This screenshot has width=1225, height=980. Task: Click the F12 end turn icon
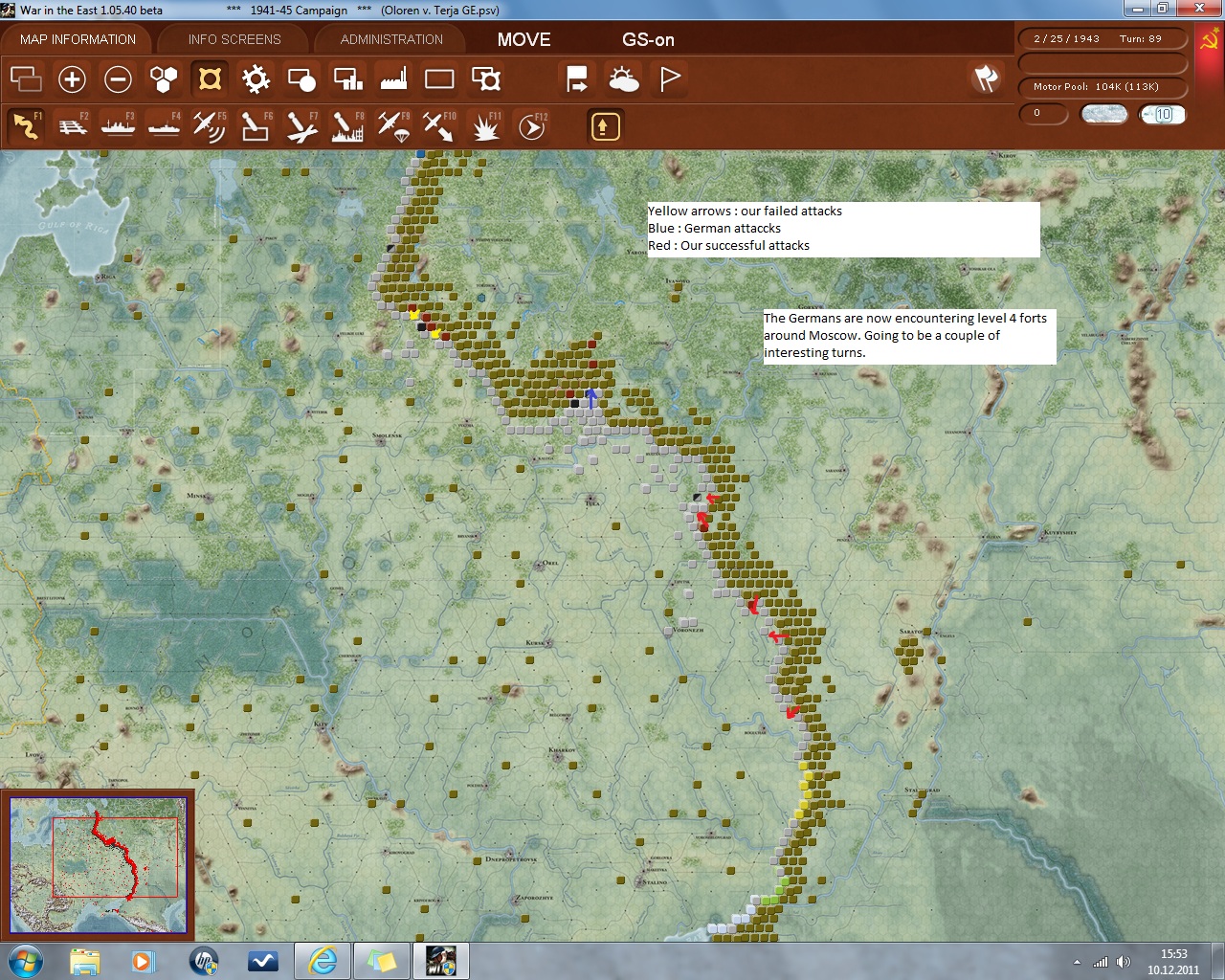tap(531, 126)
